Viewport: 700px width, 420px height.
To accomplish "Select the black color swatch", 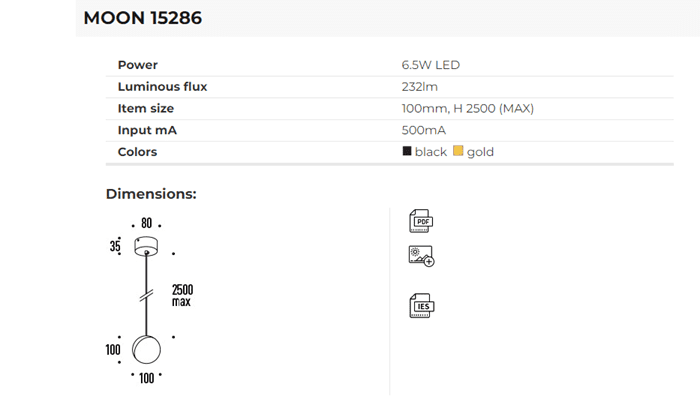I will 407,152.
